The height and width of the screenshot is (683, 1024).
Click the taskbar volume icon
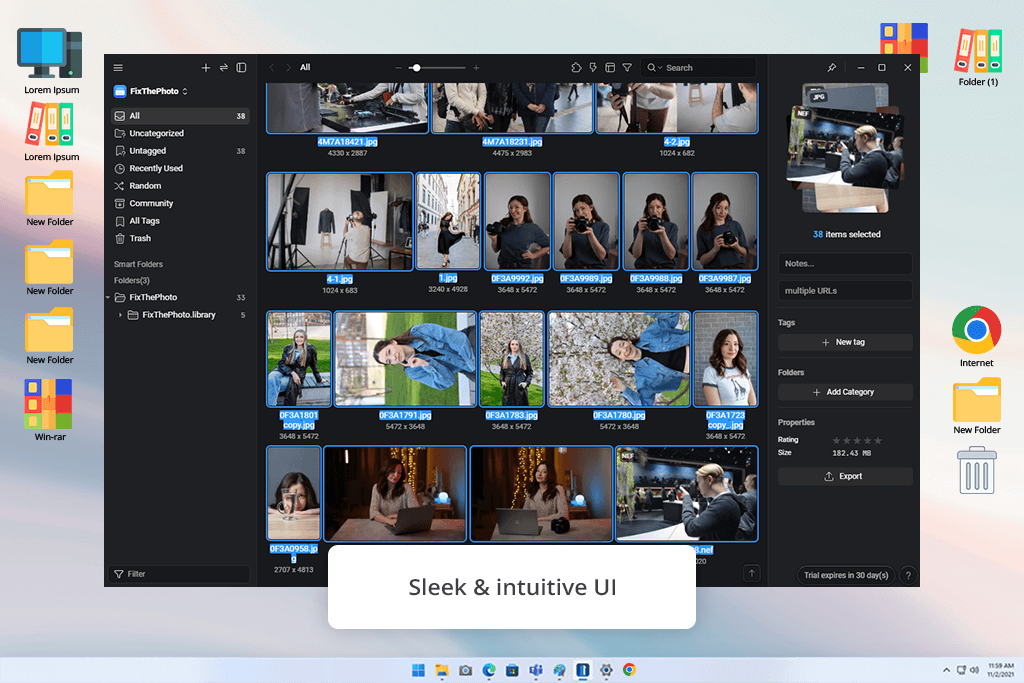[974, 671]
